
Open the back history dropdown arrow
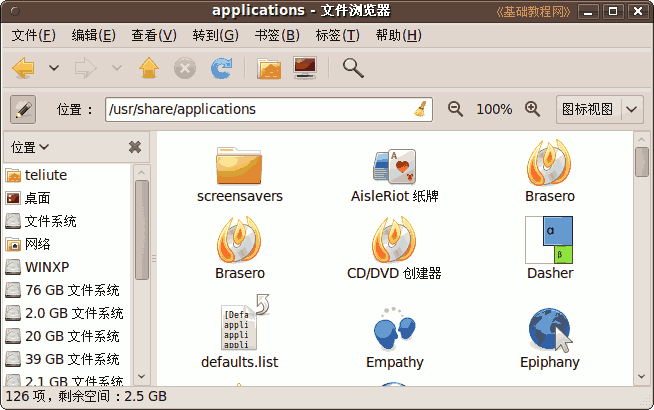click(54, 68)
